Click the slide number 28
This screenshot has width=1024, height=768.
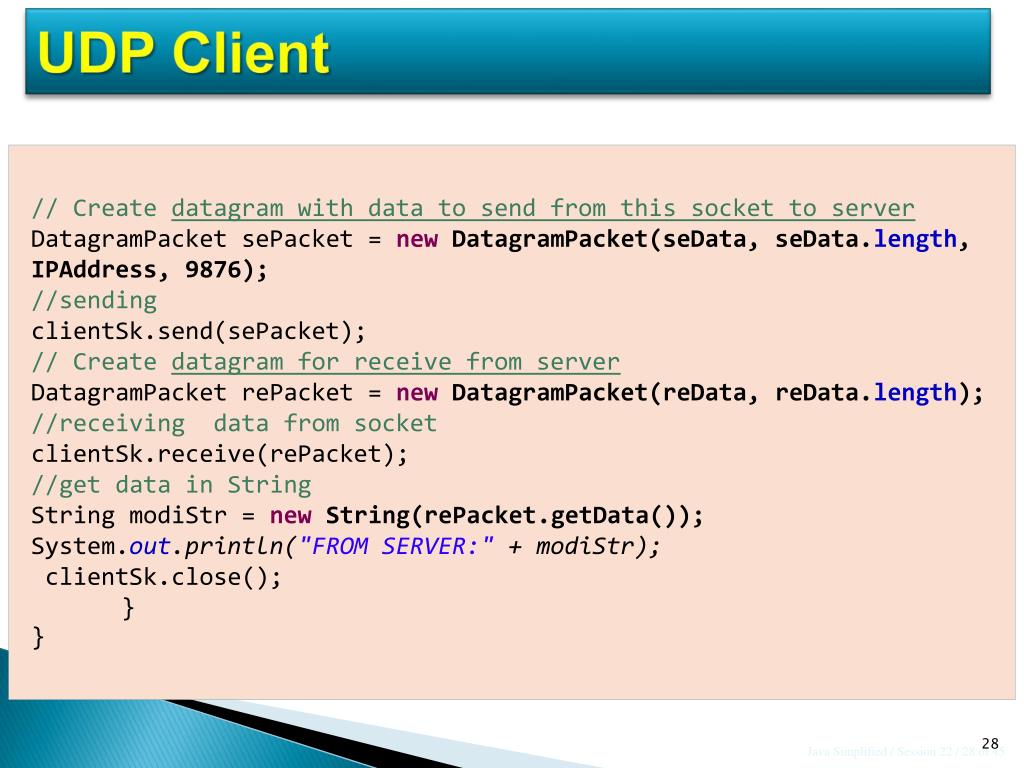tap(990, 743)
